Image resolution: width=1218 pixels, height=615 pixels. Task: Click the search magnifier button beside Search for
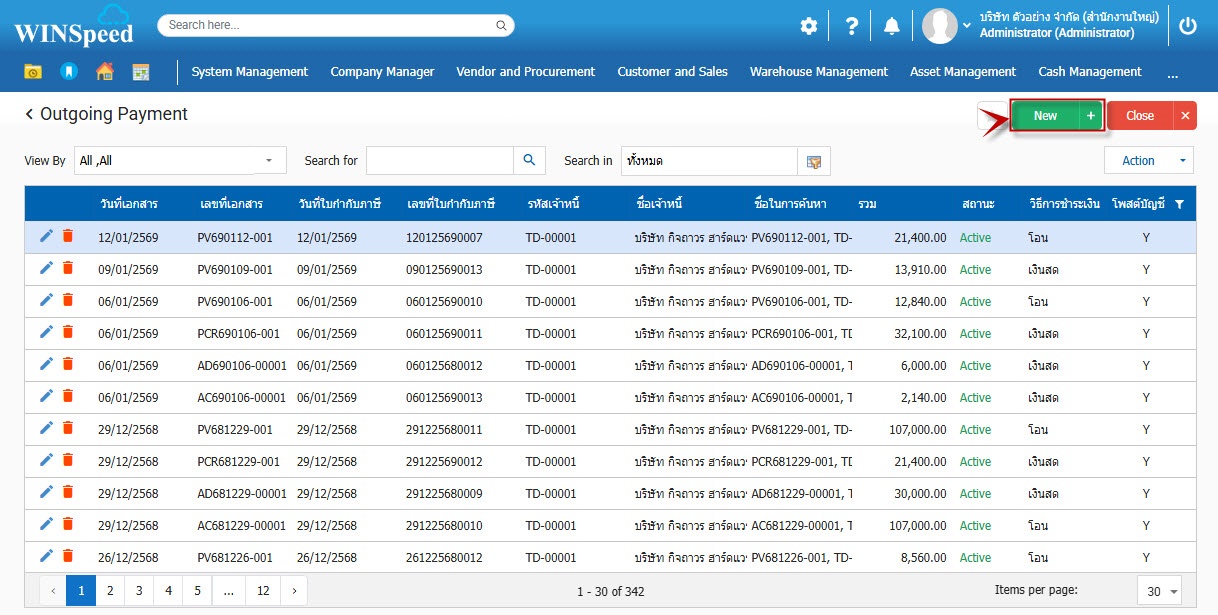tap(529, 160)
